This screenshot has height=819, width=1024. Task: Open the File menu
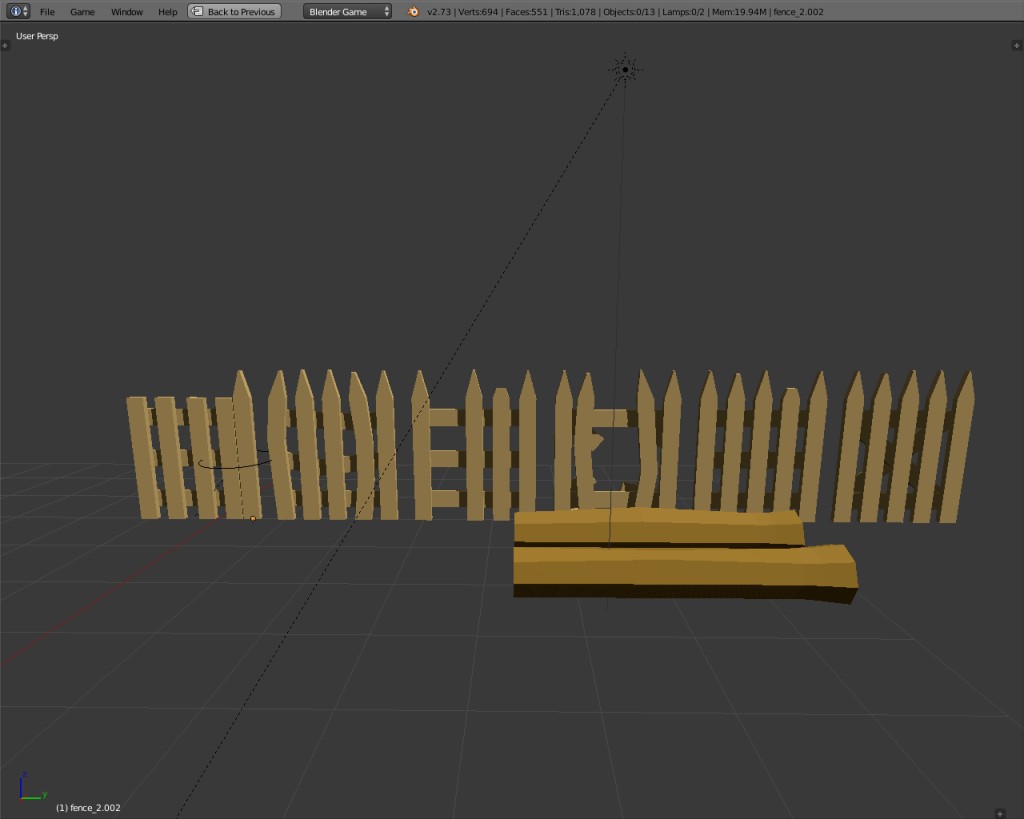46,11
